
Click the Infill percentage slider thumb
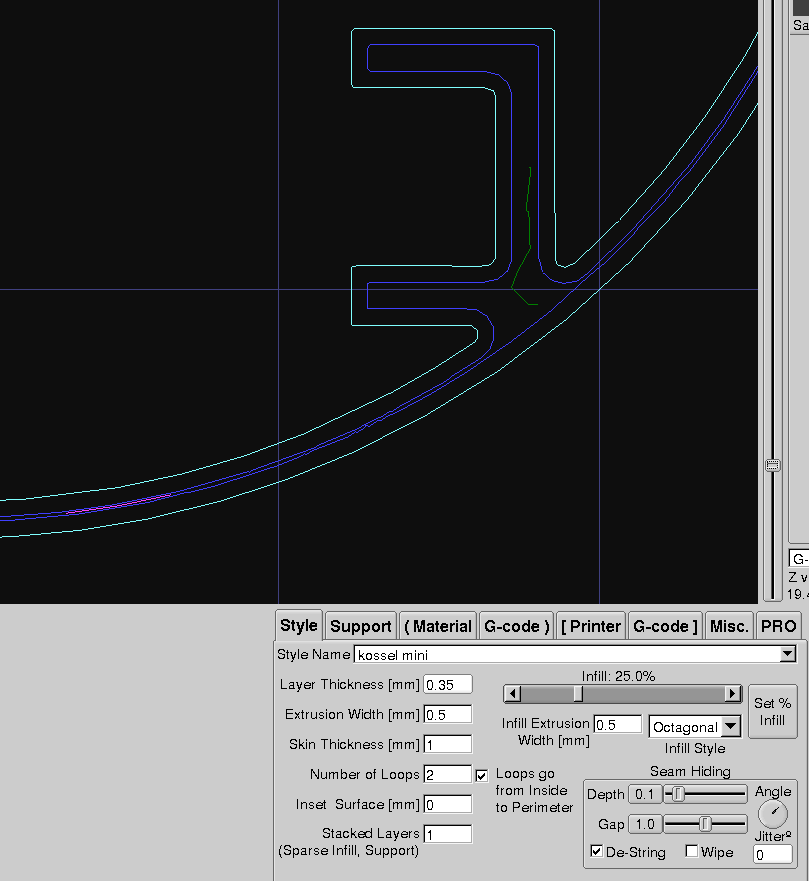578,694
